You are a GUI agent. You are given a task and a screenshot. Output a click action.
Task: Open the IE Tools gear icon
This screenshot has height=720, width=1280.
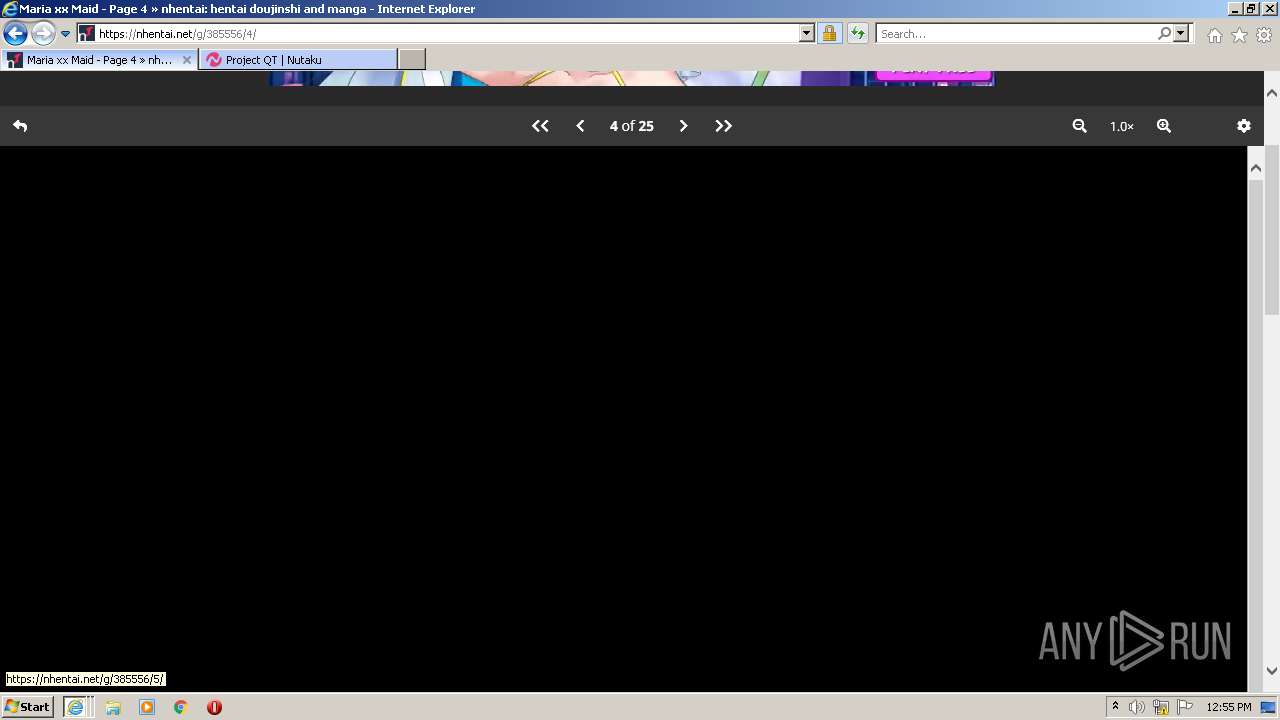[x=1264, y=35]
